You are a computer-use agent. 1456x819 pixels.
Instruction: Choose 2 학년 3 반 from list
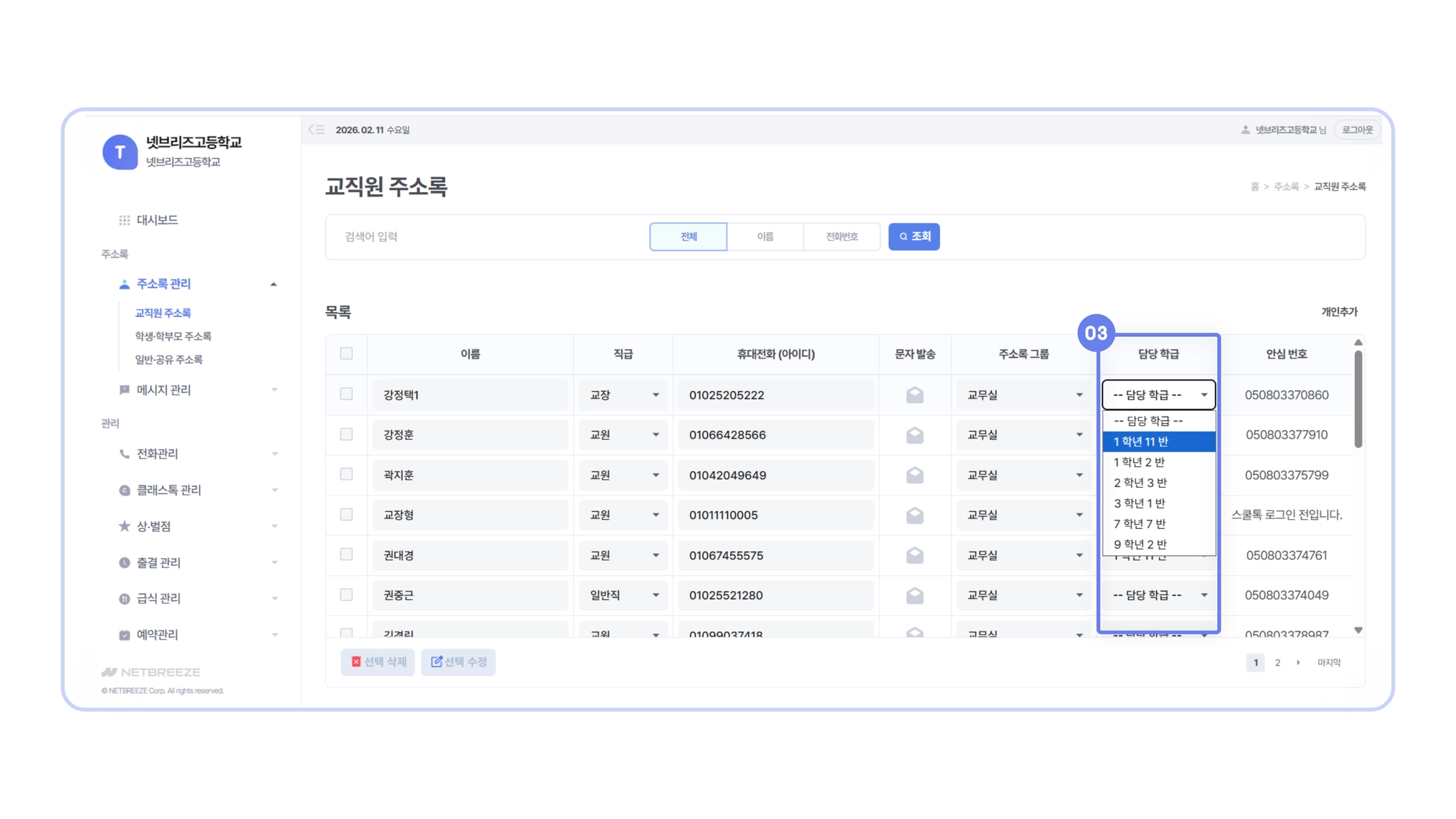click(x=1140, y=483)
